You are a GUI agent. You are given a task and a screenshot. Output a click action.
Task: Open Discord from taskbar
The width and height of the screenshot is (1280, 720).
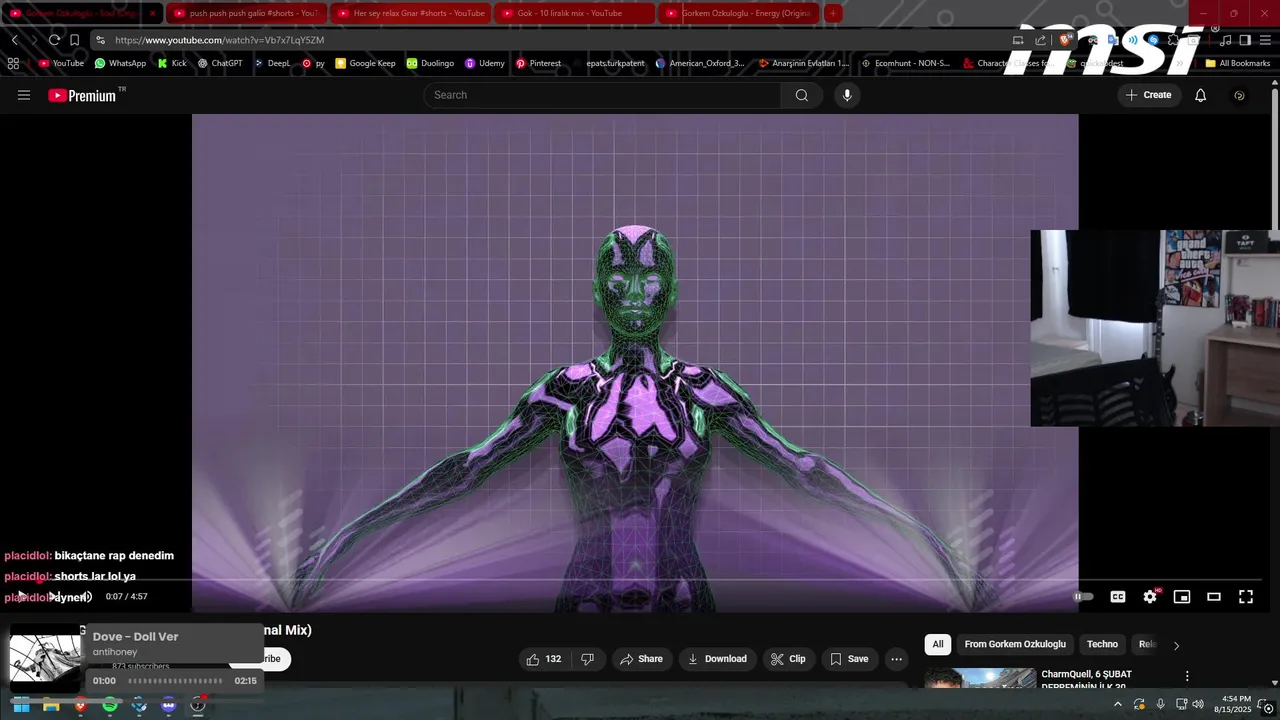169,705
